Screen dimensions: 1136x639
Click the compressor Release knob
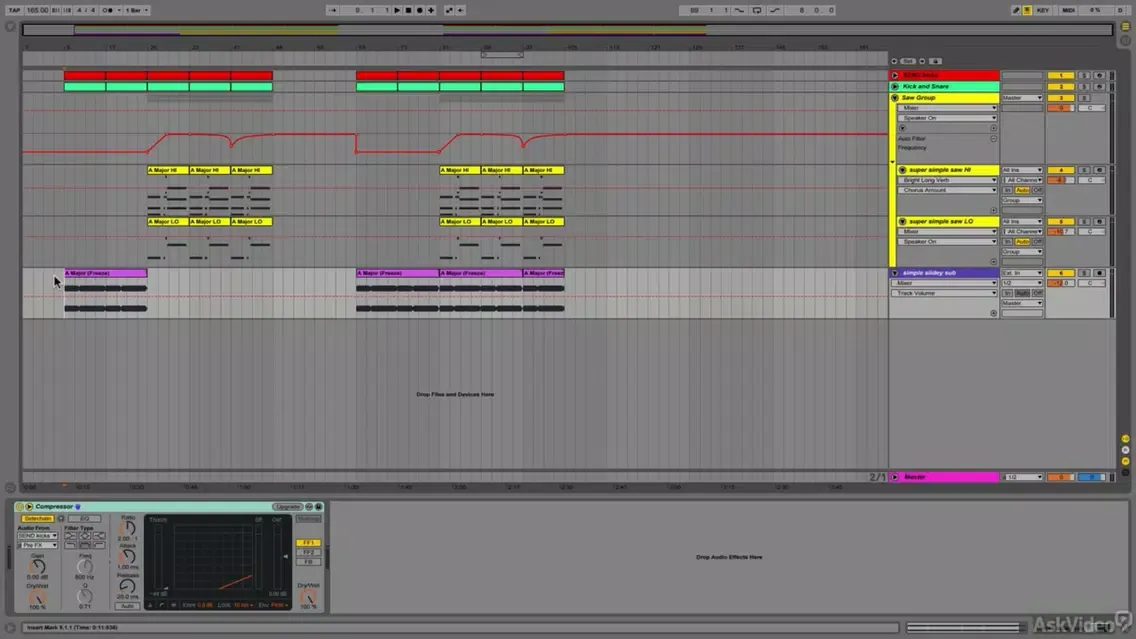128,586
